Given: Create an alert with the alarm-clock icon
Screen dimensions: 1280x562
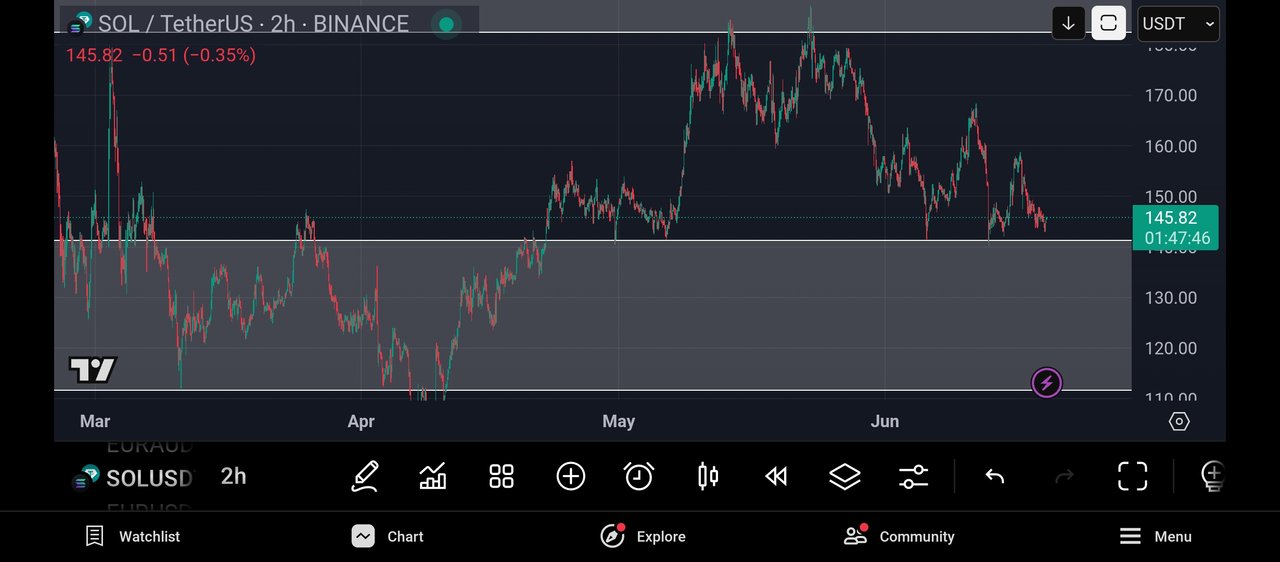Looking at the screenshot, I should pos(639,476).
